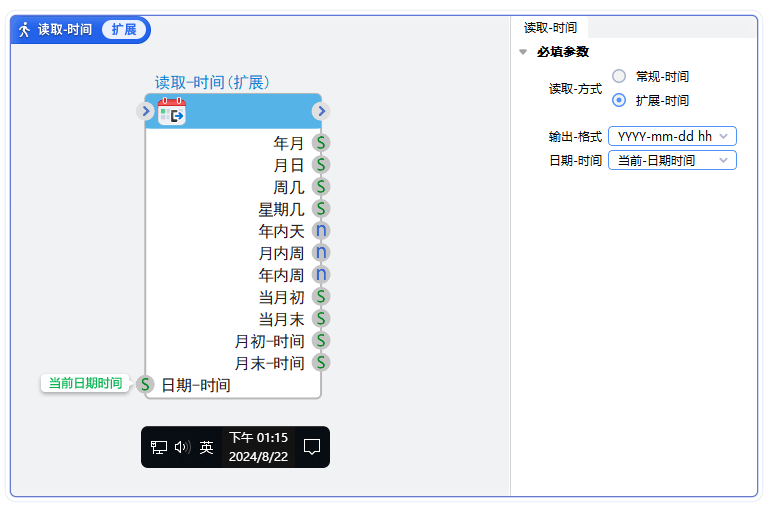
Task: Select the 常规-时间 radio option
Action: [619, 76]
